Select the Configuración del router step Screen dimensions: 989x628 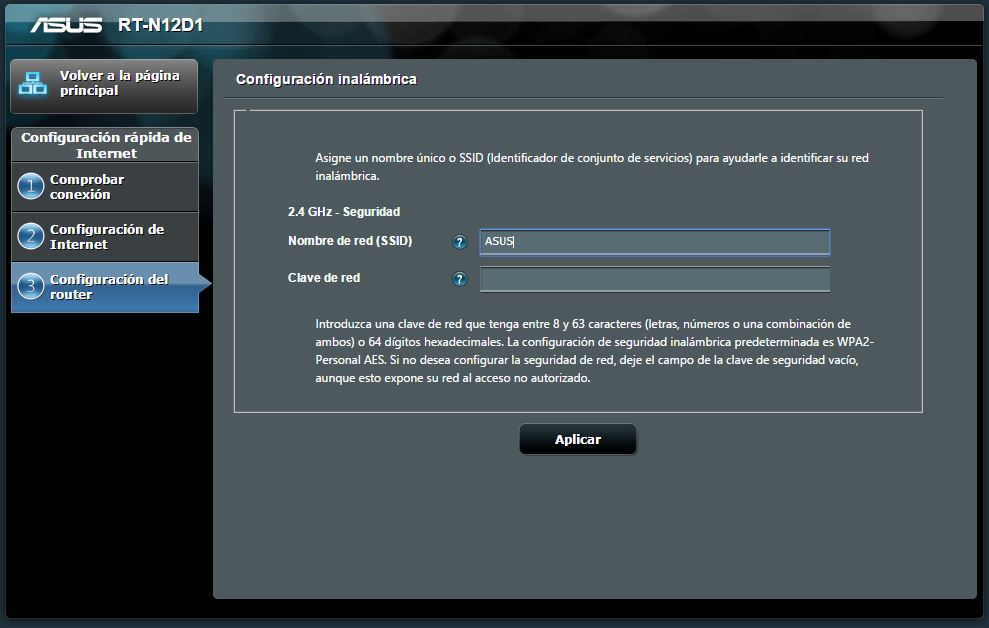[x=109, y=287]
